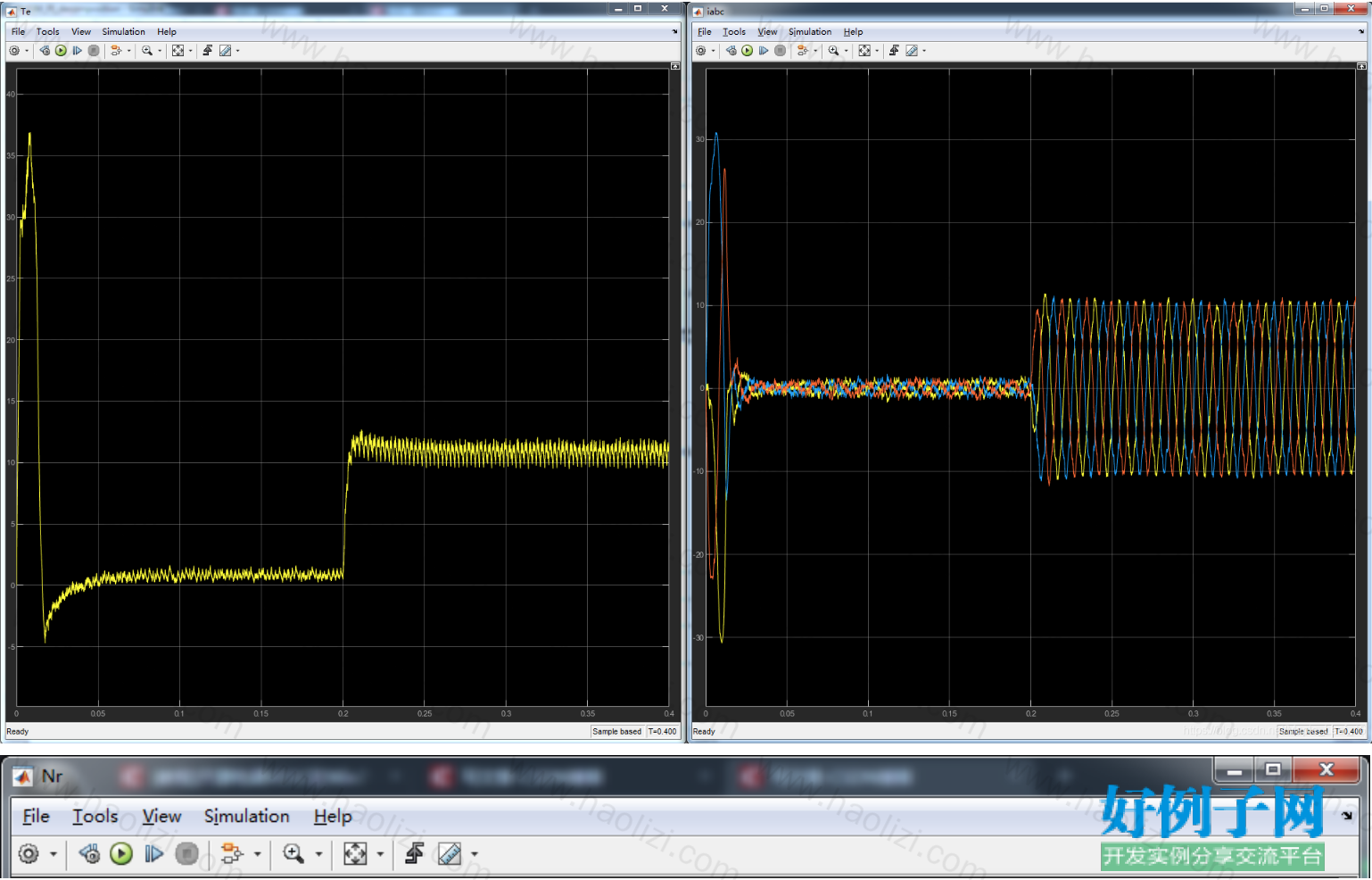Run simulation from Te scope toolbar
This screenshot has height=880, width=1372.
point(61,51)
